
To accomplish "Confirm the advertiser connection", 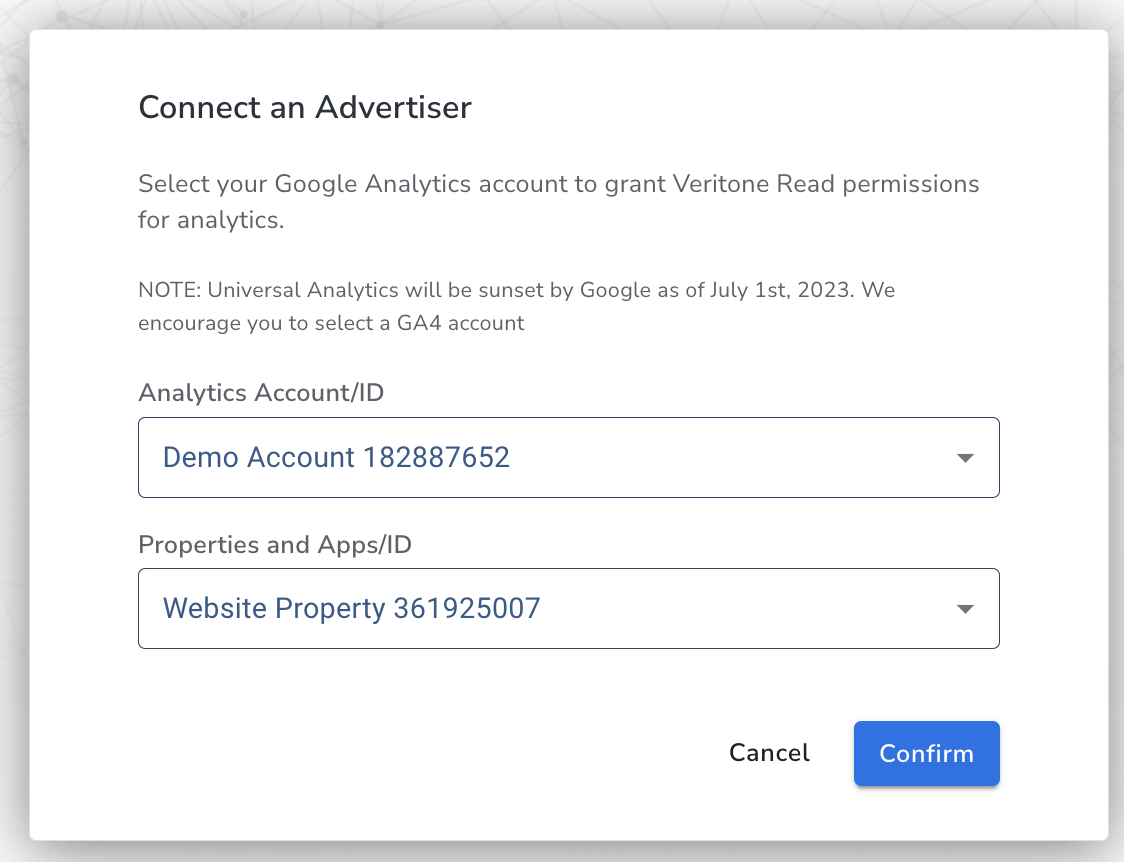I will point(926,753).
